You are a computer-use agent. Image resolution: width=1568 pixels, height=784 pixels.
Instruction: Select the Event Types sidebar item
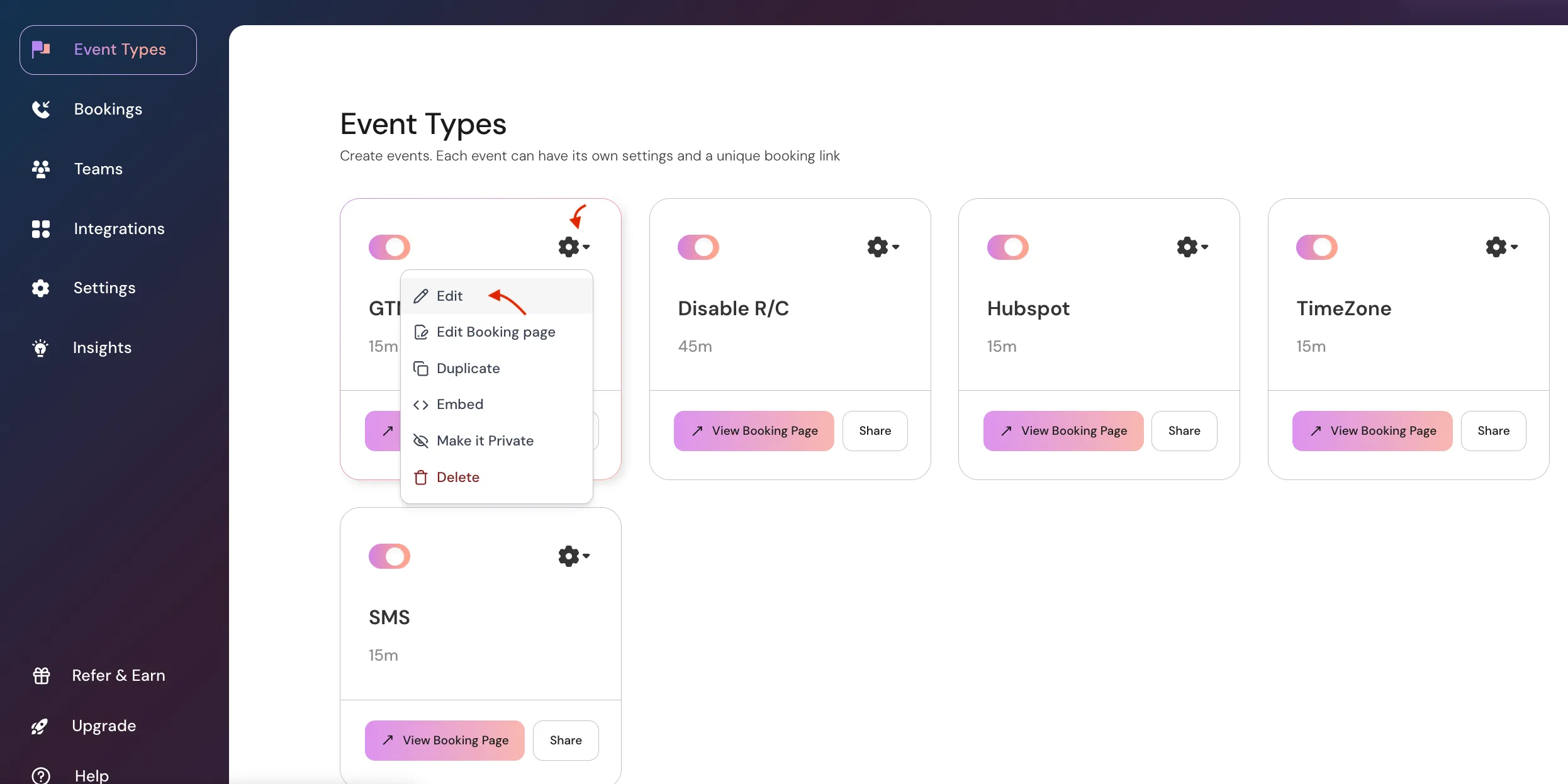pos(108,50)
